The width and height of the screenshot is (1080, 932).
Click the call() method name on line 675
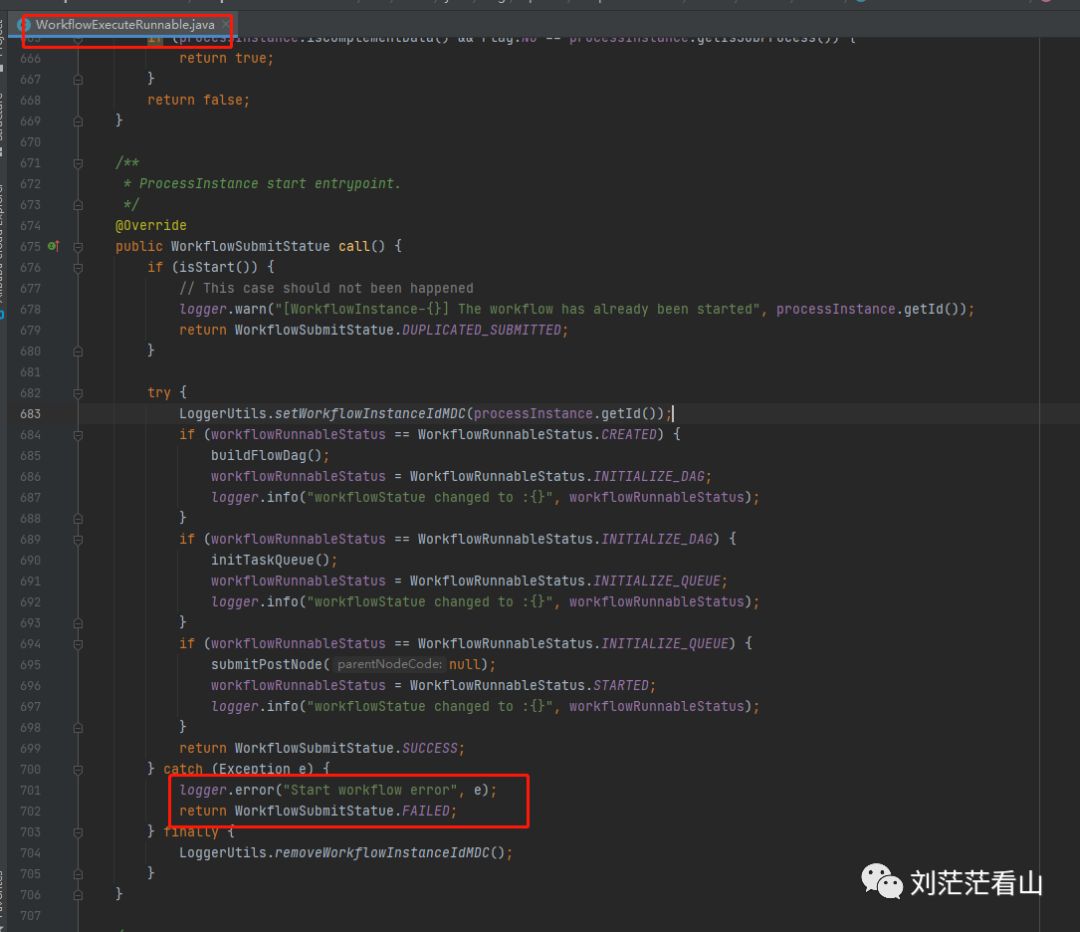(x=354, y=247)
